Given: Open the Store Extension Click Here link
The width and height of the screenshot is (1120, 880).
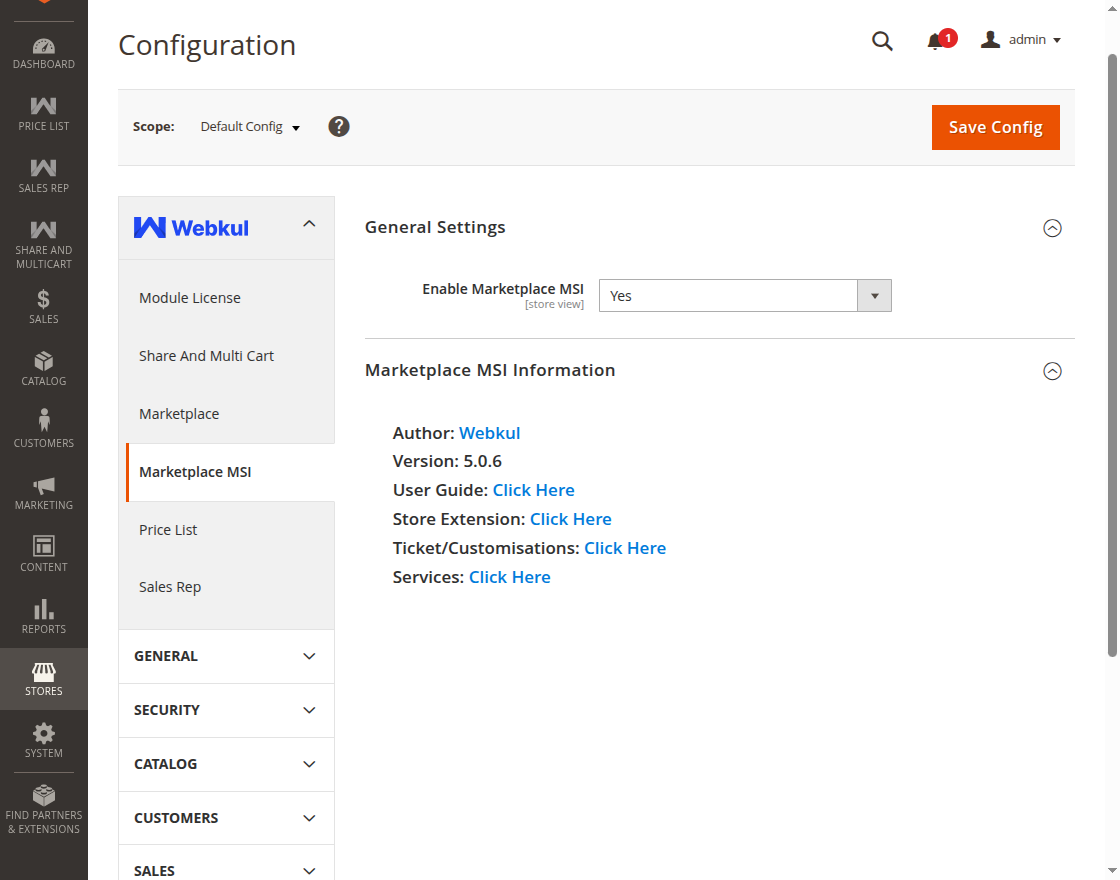Looking at the screenshot, I should (571, 519).
